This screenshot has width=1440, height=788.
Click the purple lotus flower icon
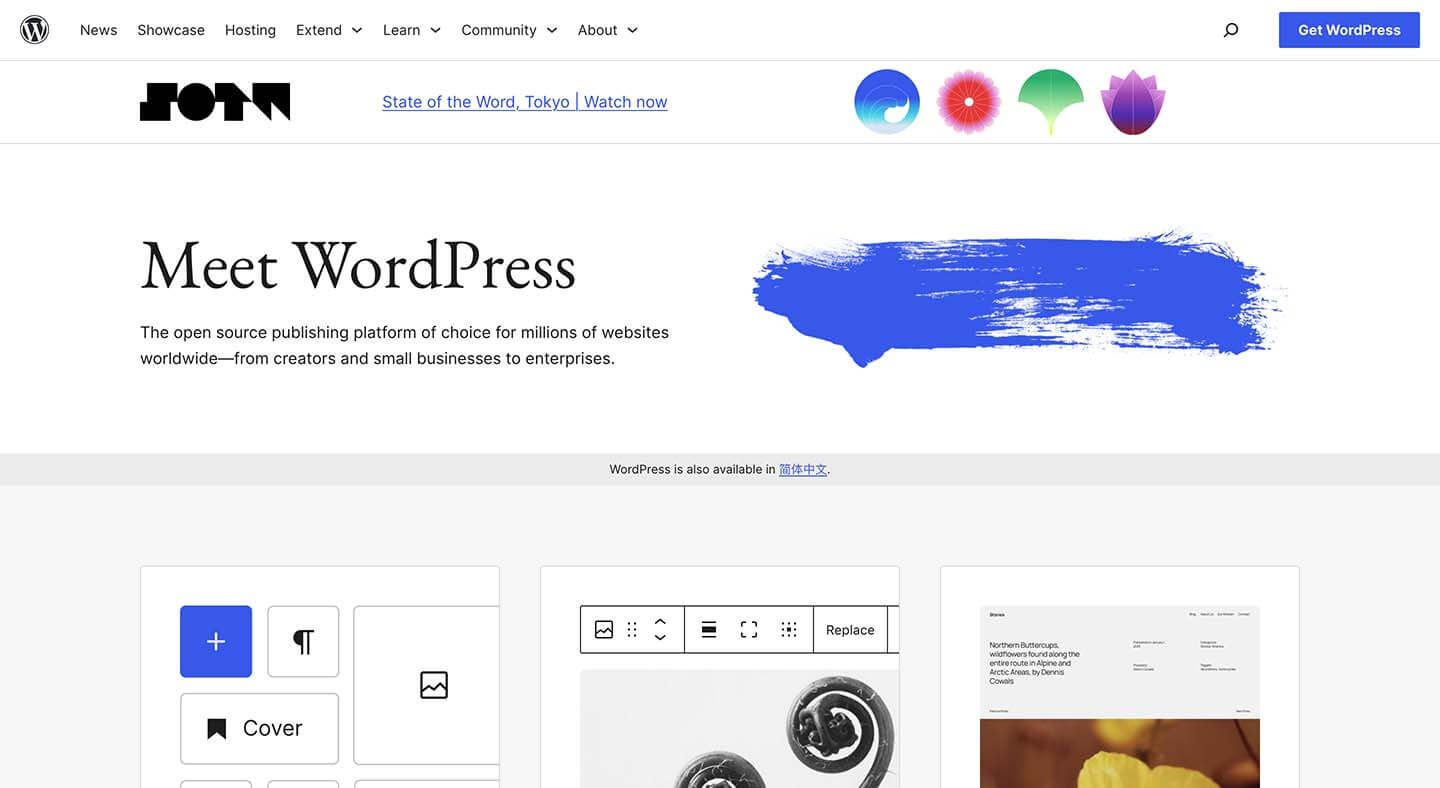coord(1133,102)
